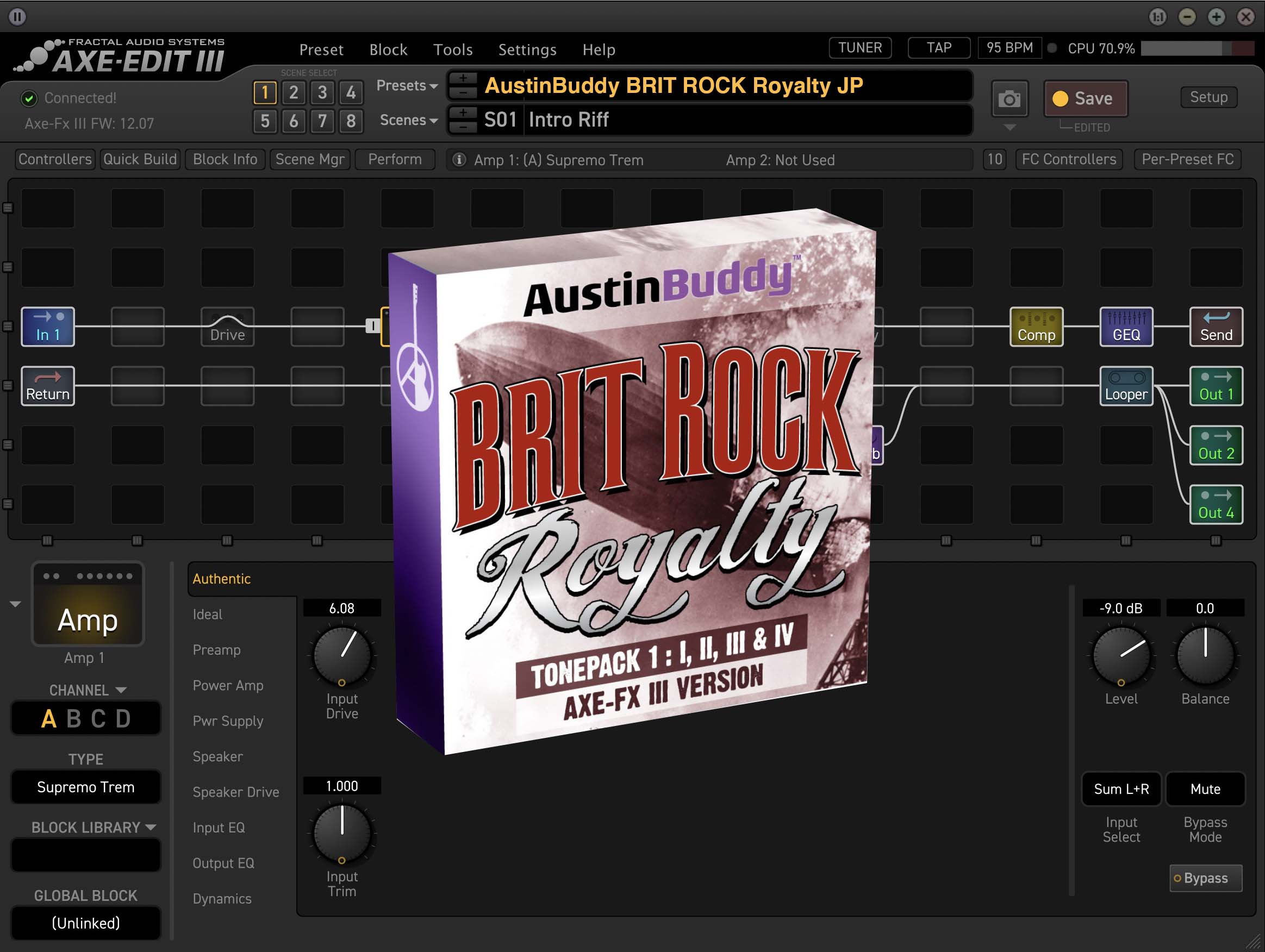Open the Tools menu
Image resolution: width=1265 pixels, height=952 pixels.
click(453, 50)
